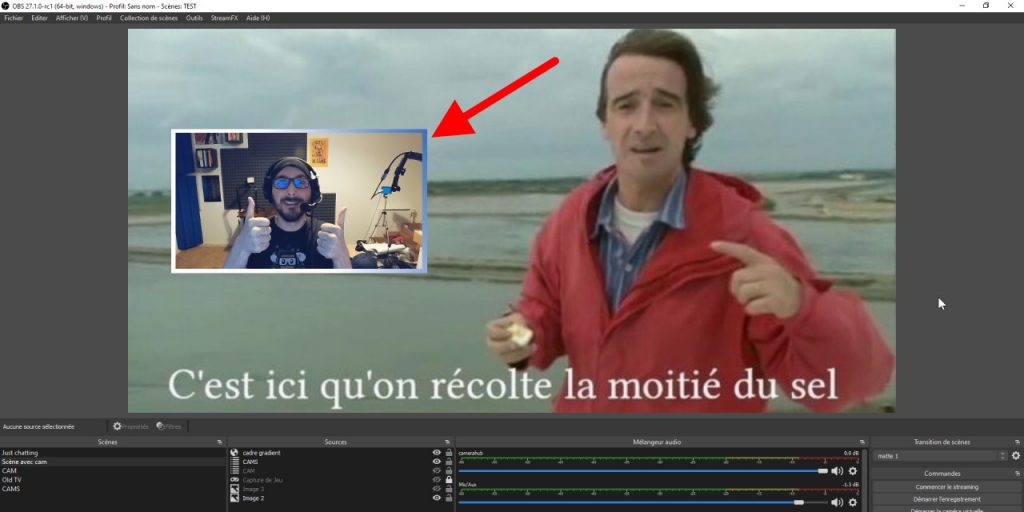Open the Afficher (V) menu
This screenshot has width=1024, height=512.
click(x=72, y=18)
